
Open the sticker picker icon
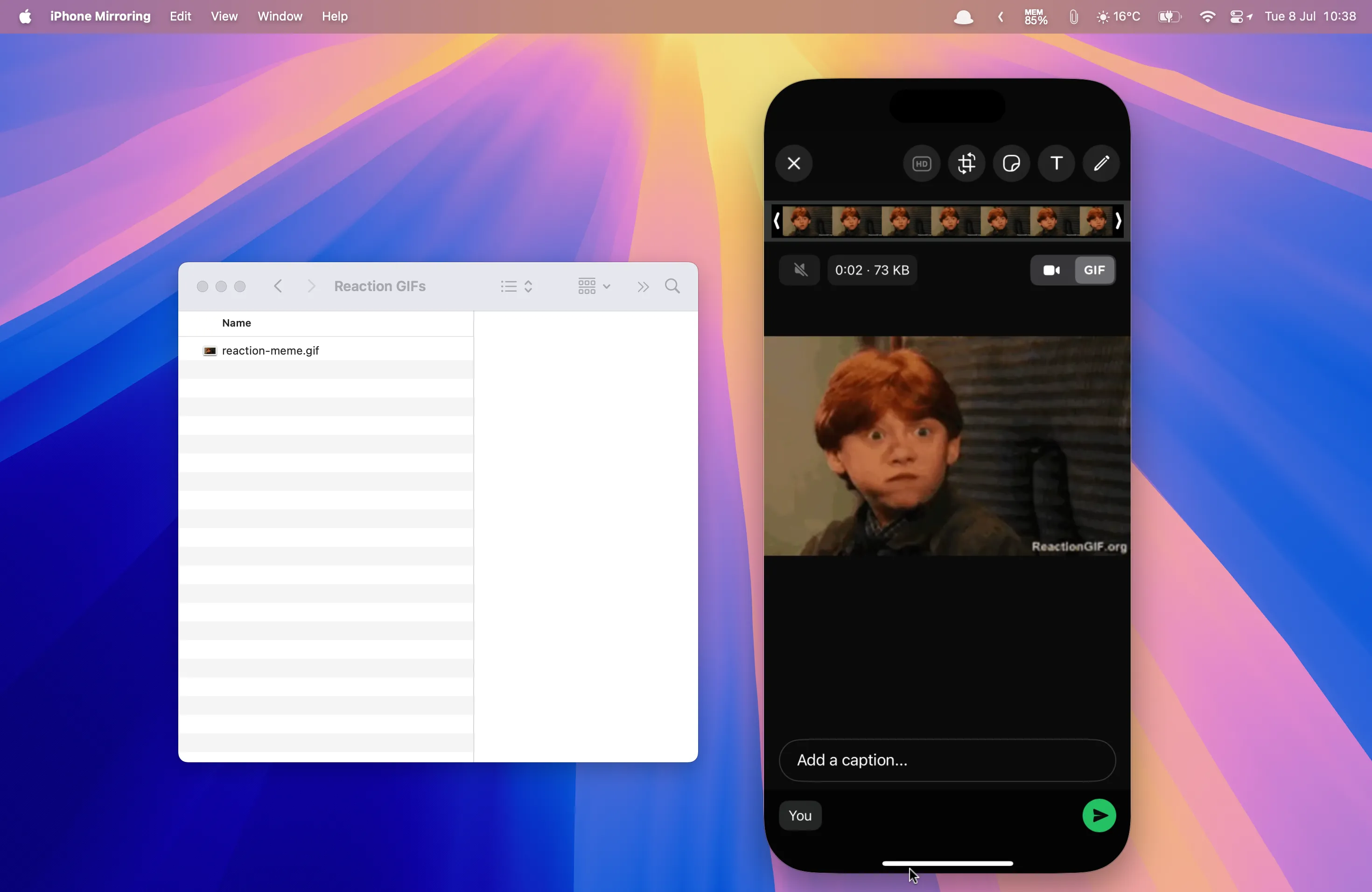(x=1011, y=164)
